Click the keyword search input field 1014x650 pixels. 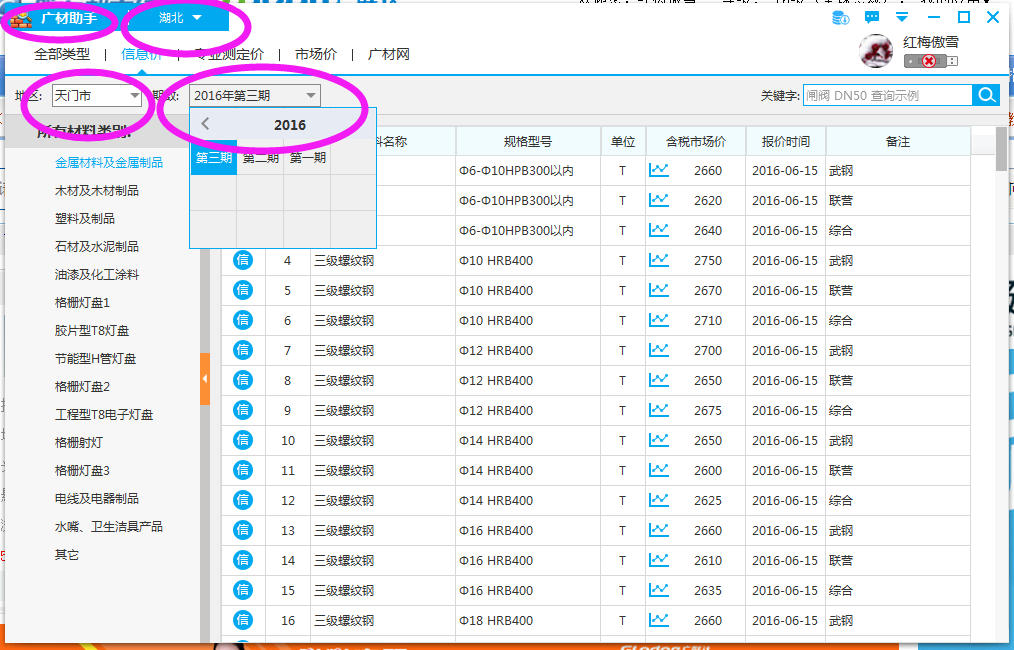click(x=887, y=96)
